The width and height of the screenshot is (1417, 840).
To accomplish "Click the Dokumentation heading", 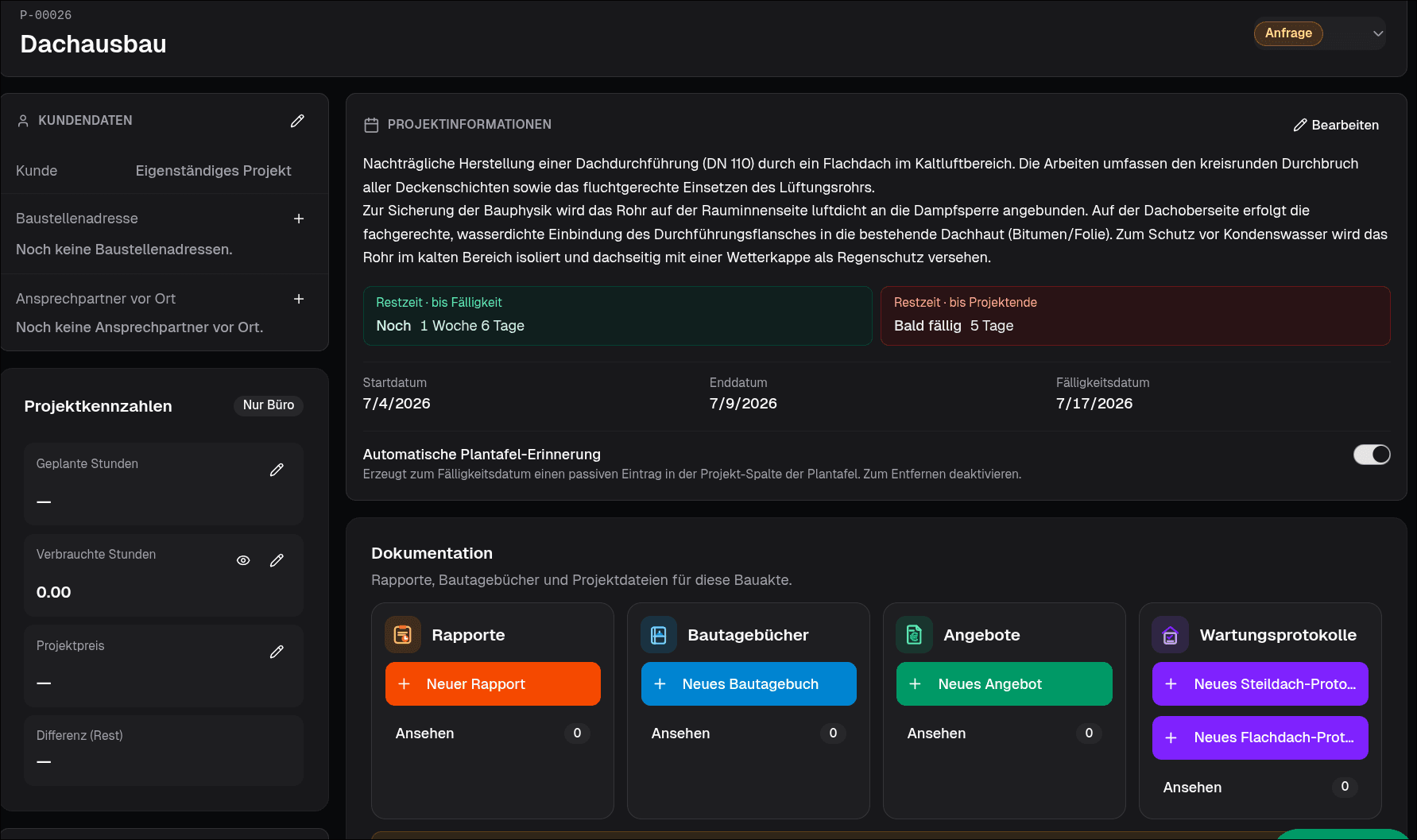I will [x=432, y=553].
